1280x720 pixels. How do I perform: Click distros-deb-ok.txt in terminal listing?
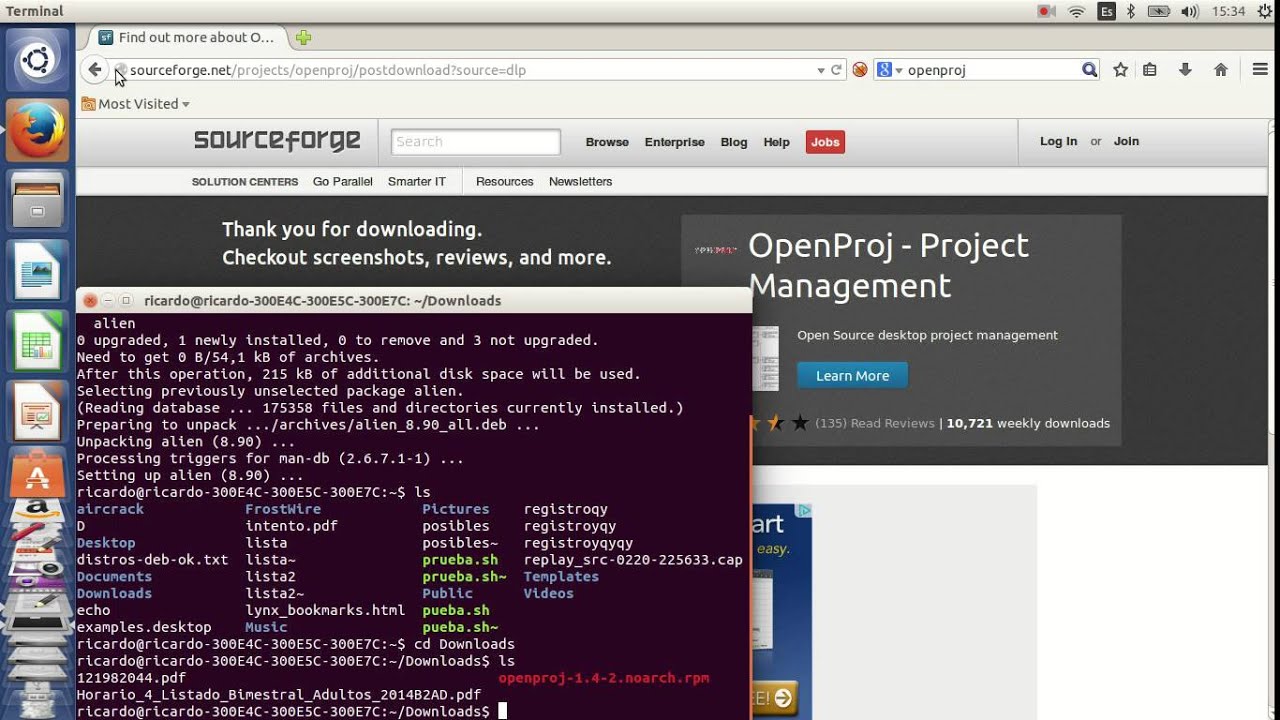coord(153,560)
